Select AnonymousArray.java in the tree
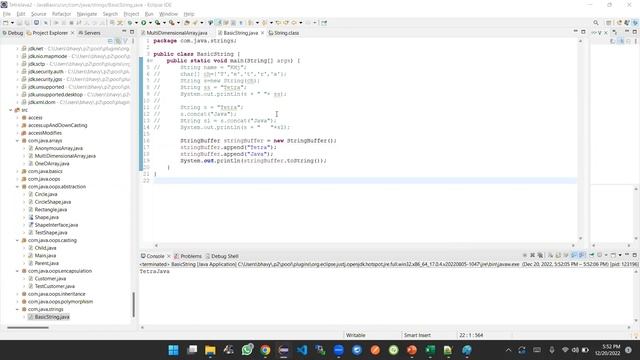Image resolution: width=640 pixels, height=360 pixels. coord(59,149)
